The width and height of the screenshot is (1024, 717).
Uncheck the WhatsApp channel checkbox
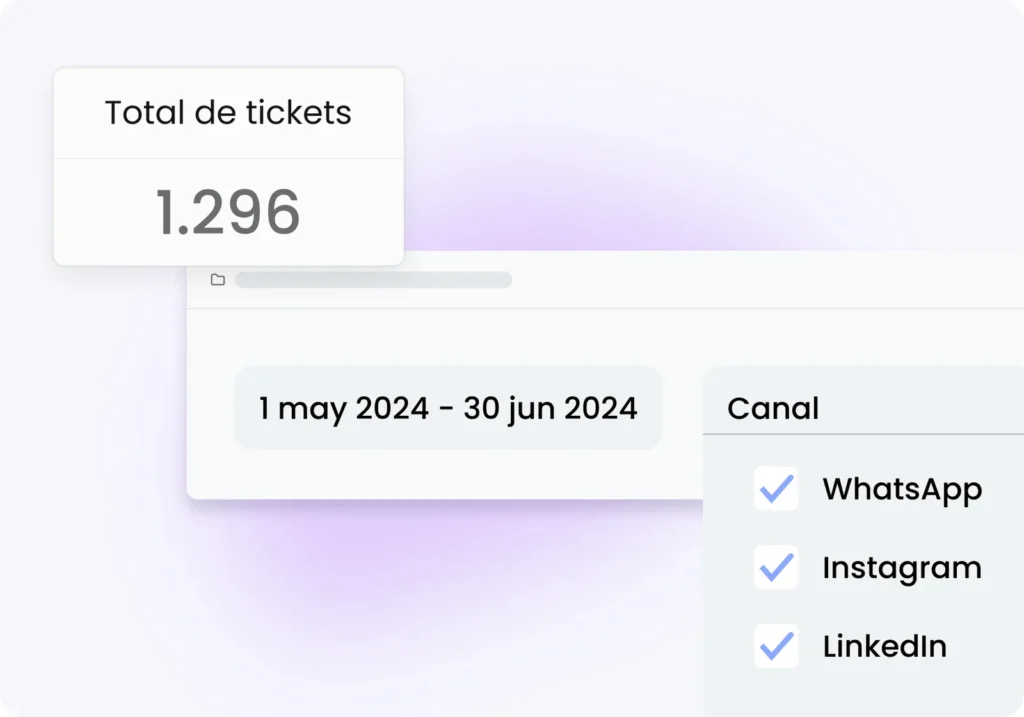pyautogui.click(x=776, y=489)
